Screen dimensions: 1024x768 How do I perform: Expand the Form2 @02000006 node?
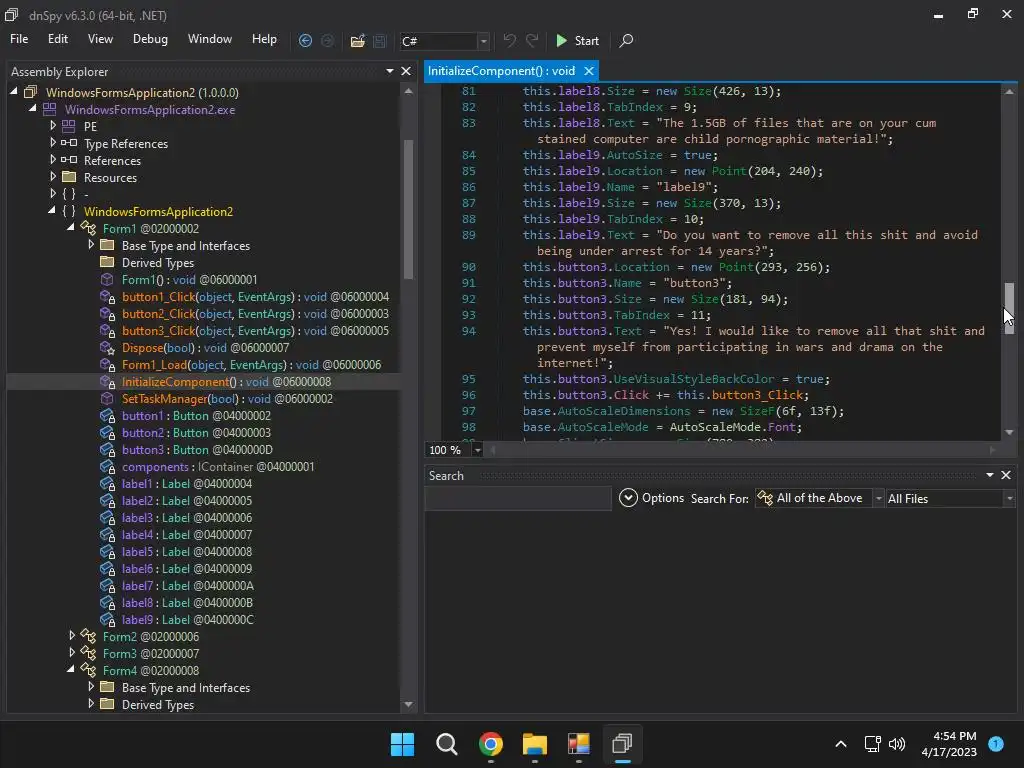pos(72,635)
